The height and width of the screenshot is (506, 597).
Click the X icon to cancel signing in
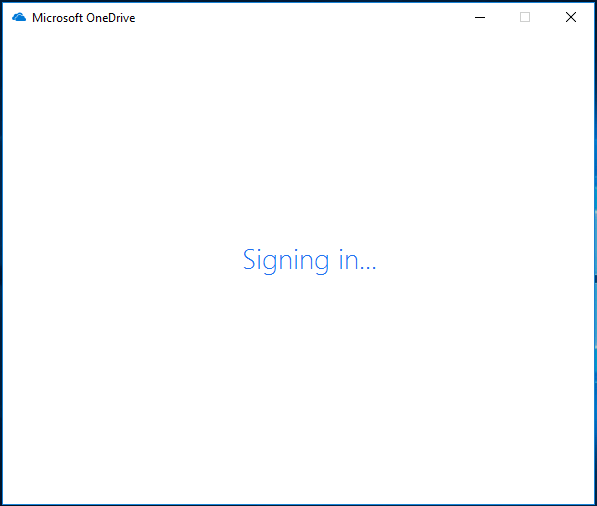pyautogui.click(x=571, y=17)
